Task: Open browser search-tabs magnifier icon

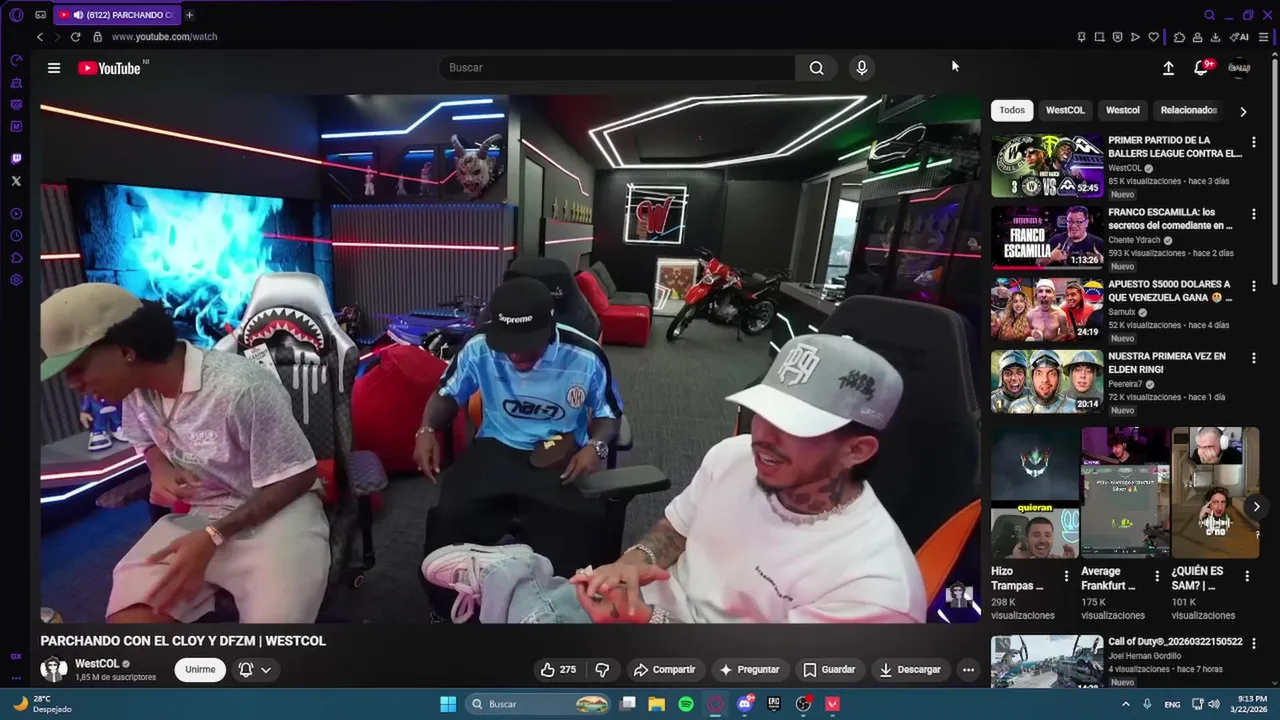Action: 1209,15
